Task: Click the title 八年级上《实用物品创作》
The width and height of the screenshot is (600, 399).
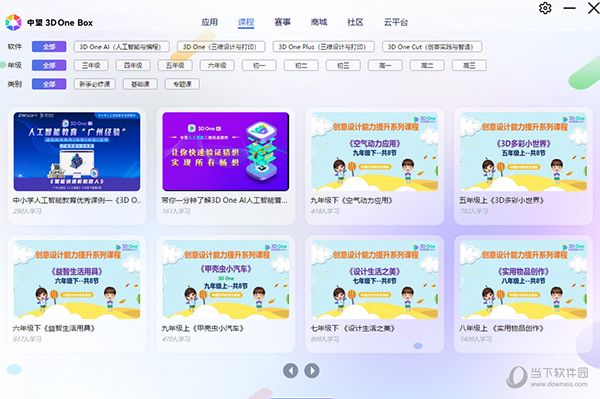Action: coord(501,328)
